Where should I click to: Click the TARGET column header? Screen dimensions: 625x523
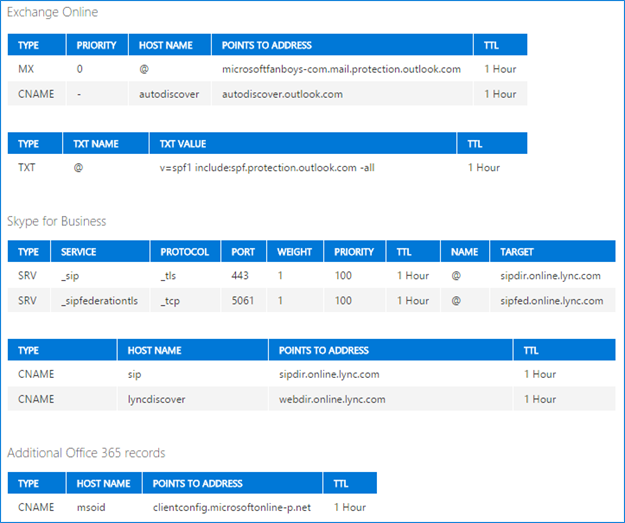point(517,252)
